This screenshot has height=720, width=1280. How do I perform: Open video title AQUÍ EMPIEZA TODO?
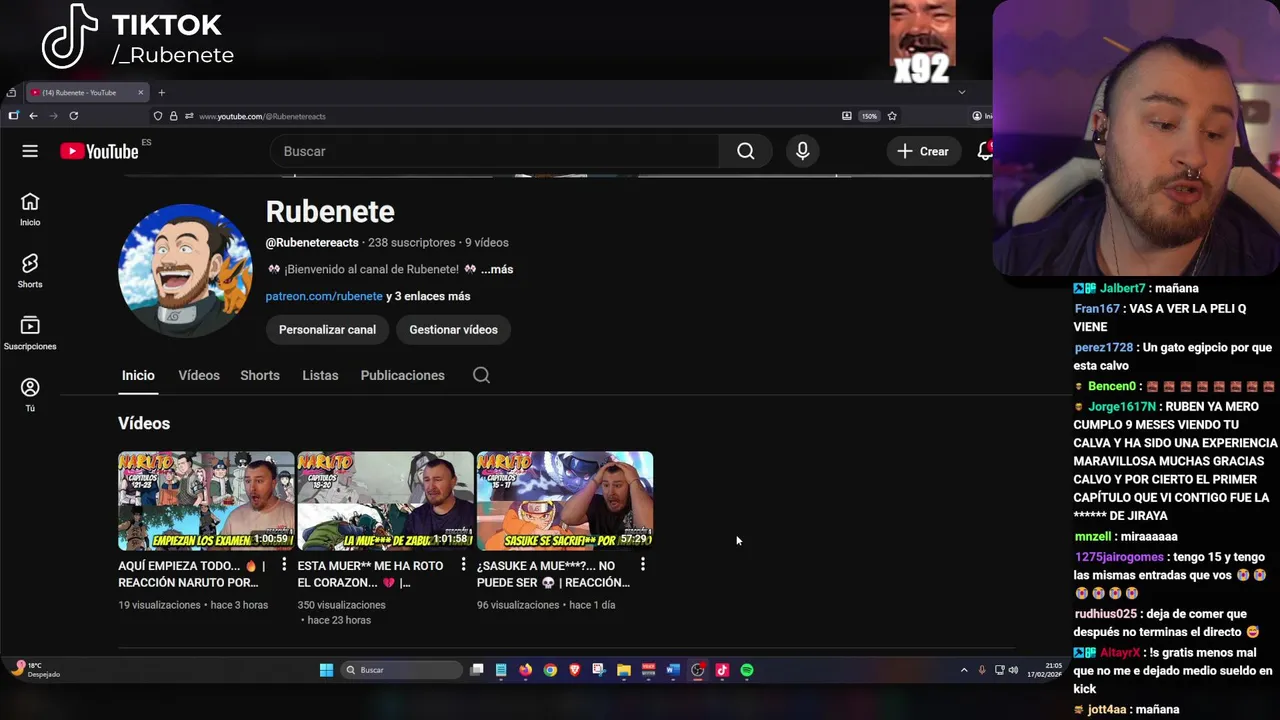pyautogui.click(x=192, y=574)
